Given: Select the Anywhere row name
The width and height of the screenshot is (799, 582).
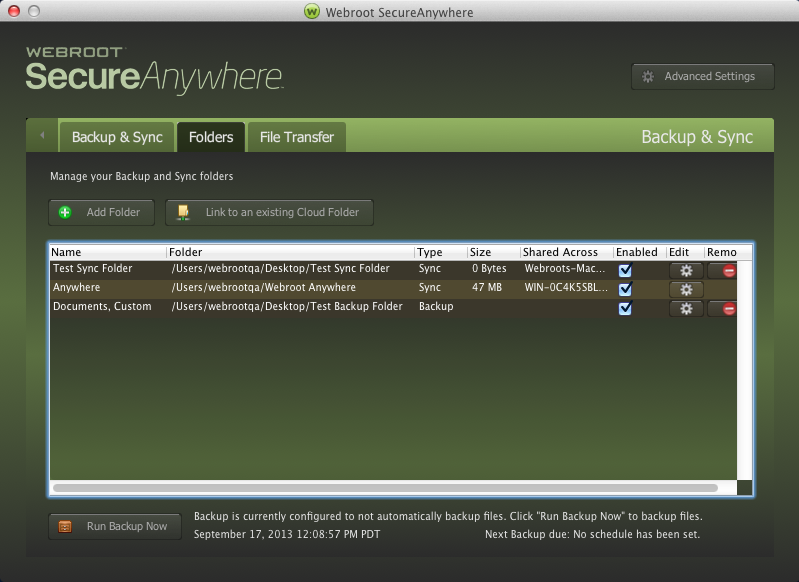Looking at the screenshot, I should [76, 287].
